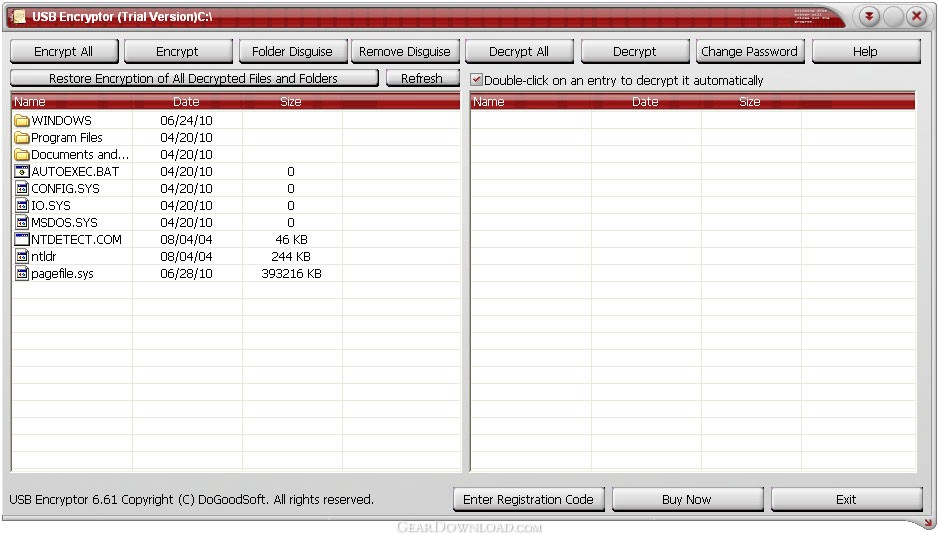Screen dimensions: 939x535
Task: Click the 46 KB size value
Action: [x=292, y=240]
